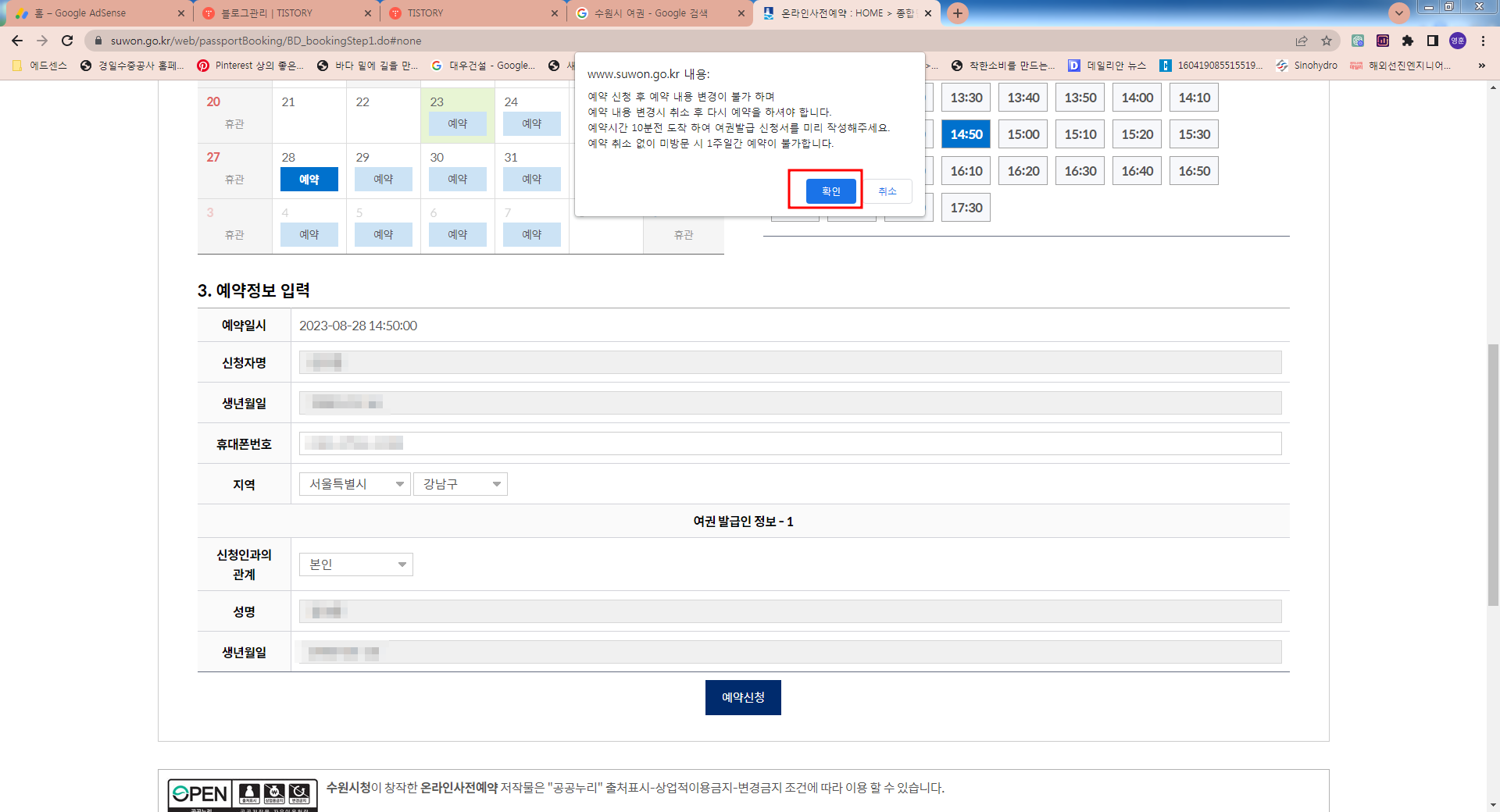Switch to the 수원시 여권 Google search tab
The image size is (1500, 812).
click(x=656, y=12)
